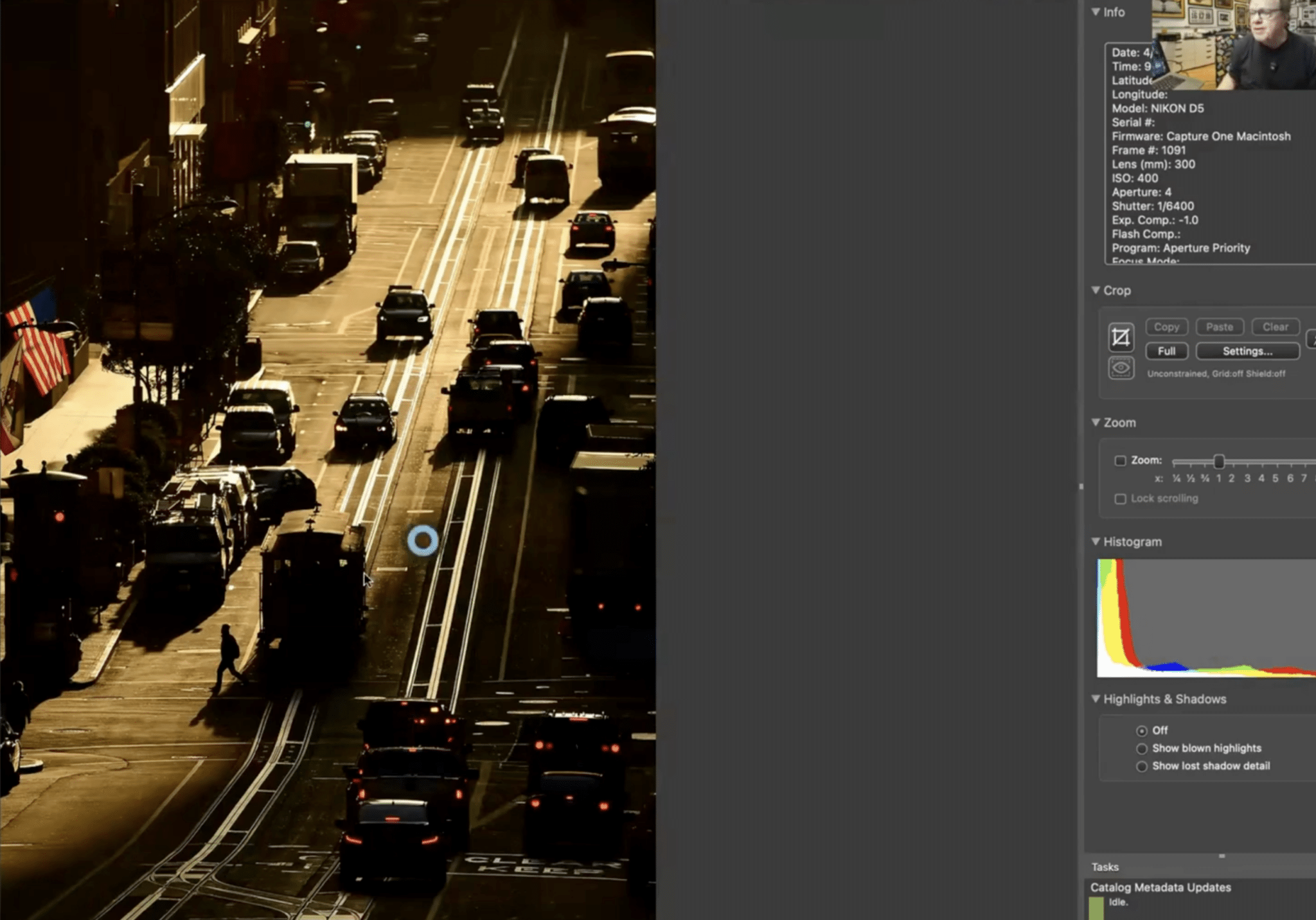Image resolution: width=1316 pixels, height=920 pixels.
Task: Click the Zoom slider handle
Action: tap(1218, 461)
